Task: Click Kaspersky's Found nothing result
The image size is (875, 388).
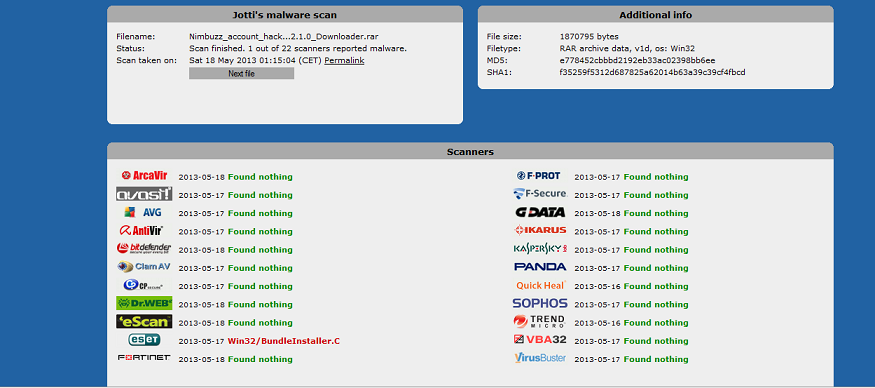Action: pos(656,250)
